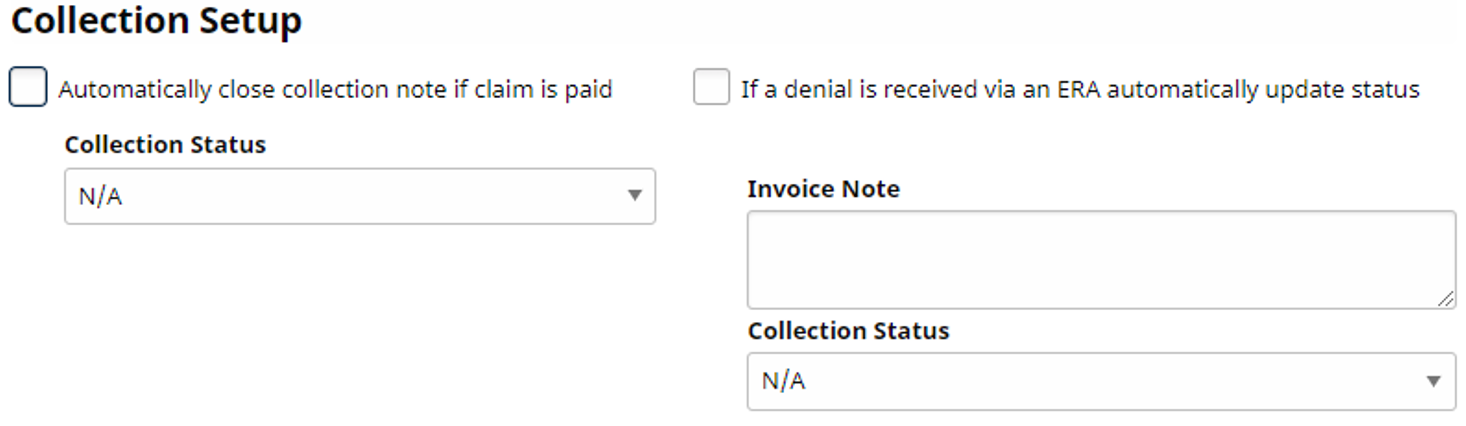Click the arrow icon of left Collection Status
This screenshot has height=426, width=1466.
(x=634, y=196)
